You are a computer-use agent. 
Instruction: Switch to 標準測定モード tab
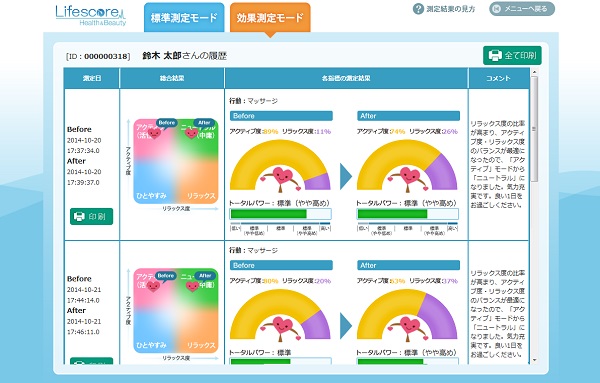click(184, 18)
